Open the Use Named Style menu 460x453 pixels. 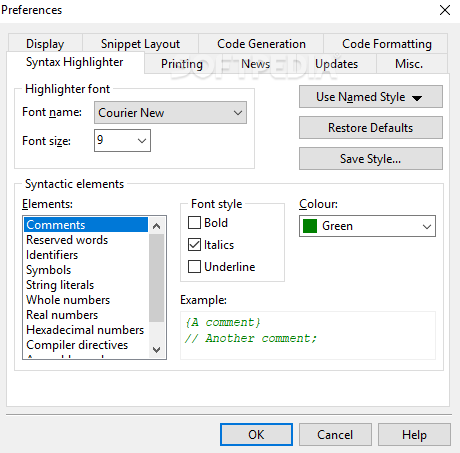point(371,97)
